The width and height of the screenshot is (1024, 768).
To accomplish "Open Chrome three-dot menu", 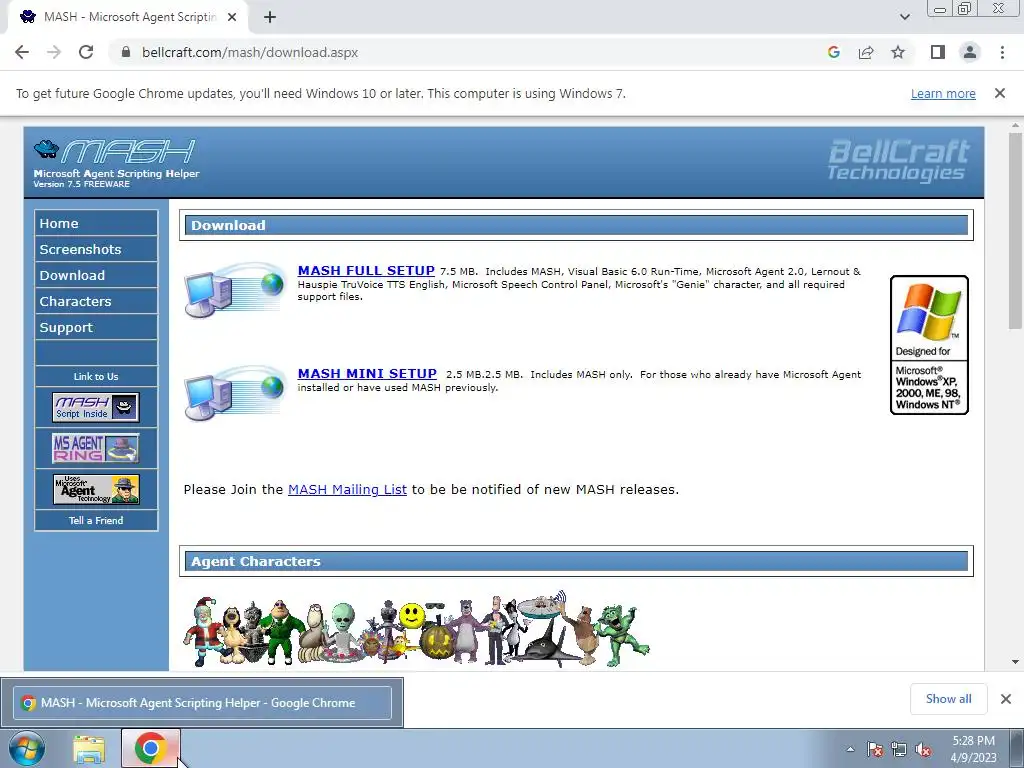I will coord(1002,52).
